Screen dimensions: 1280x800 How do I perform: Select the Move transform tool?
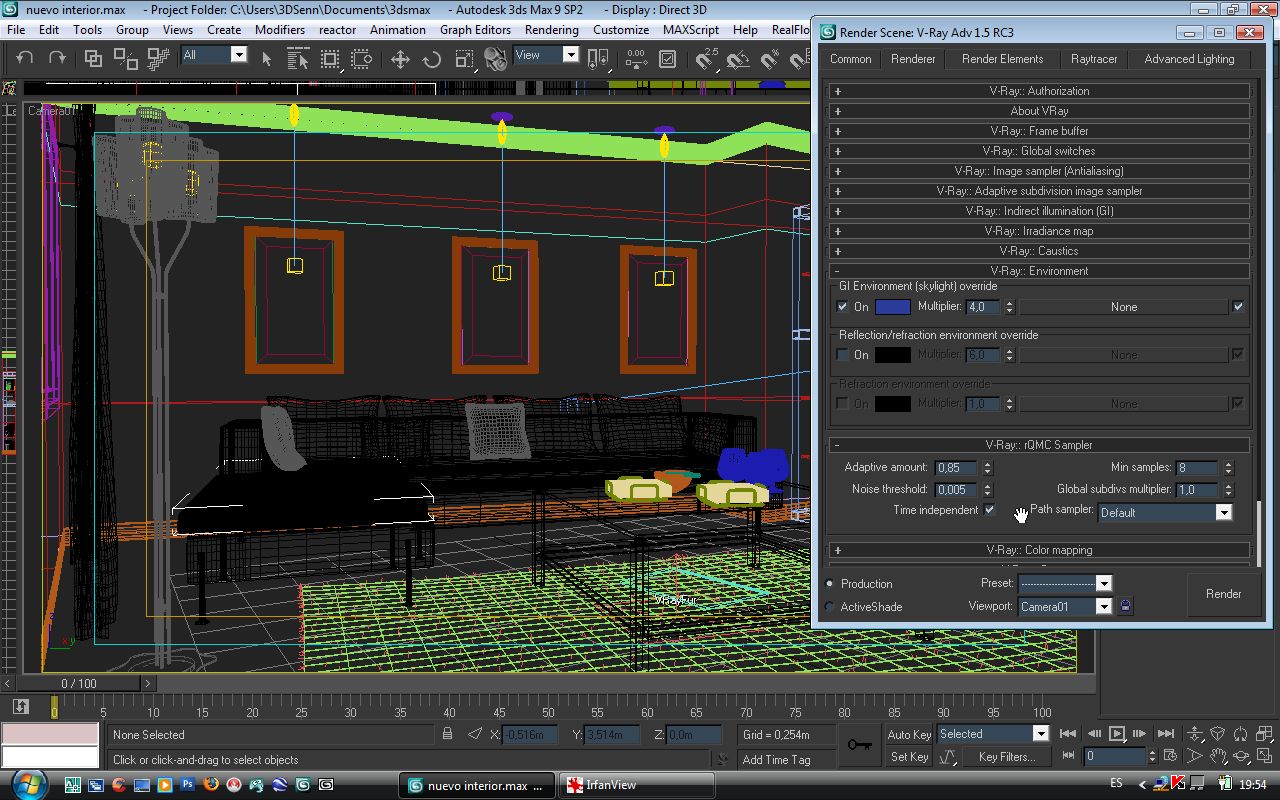(400, 59)
